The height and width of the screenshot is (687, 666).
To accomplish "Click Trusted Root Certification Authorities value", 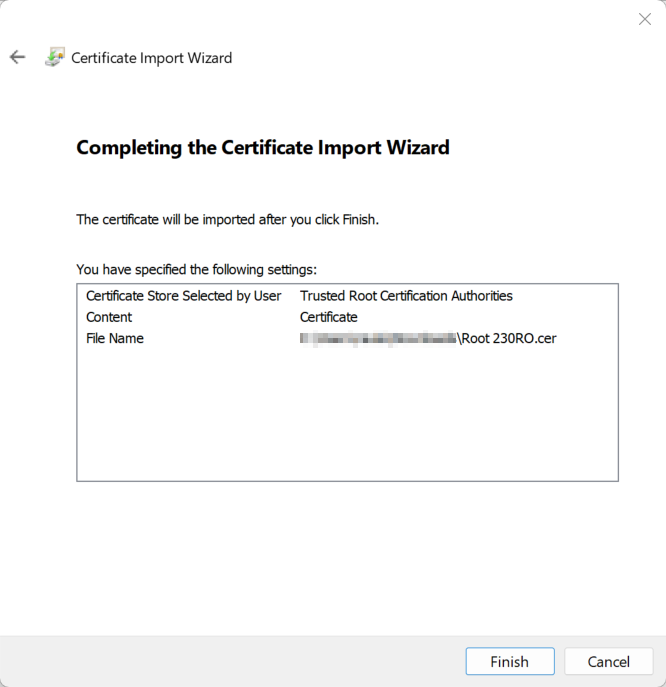I will (406, 296).
